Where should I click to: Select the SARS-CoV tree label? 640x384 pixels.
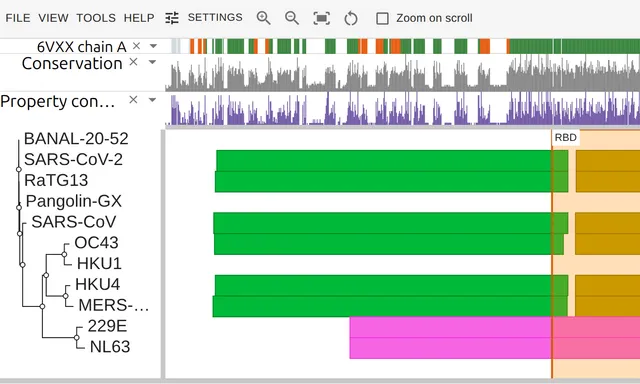(x=74, y=222)
